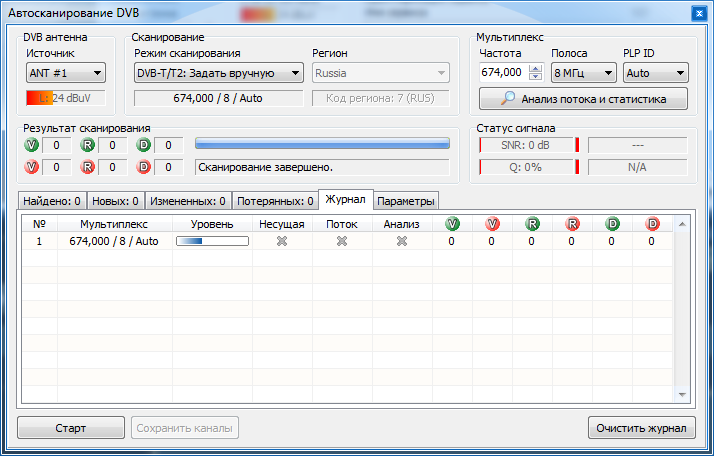The width and height of the screenshot is (714, 456).
Task: Click the scanning progress bar
Action: 322,145
